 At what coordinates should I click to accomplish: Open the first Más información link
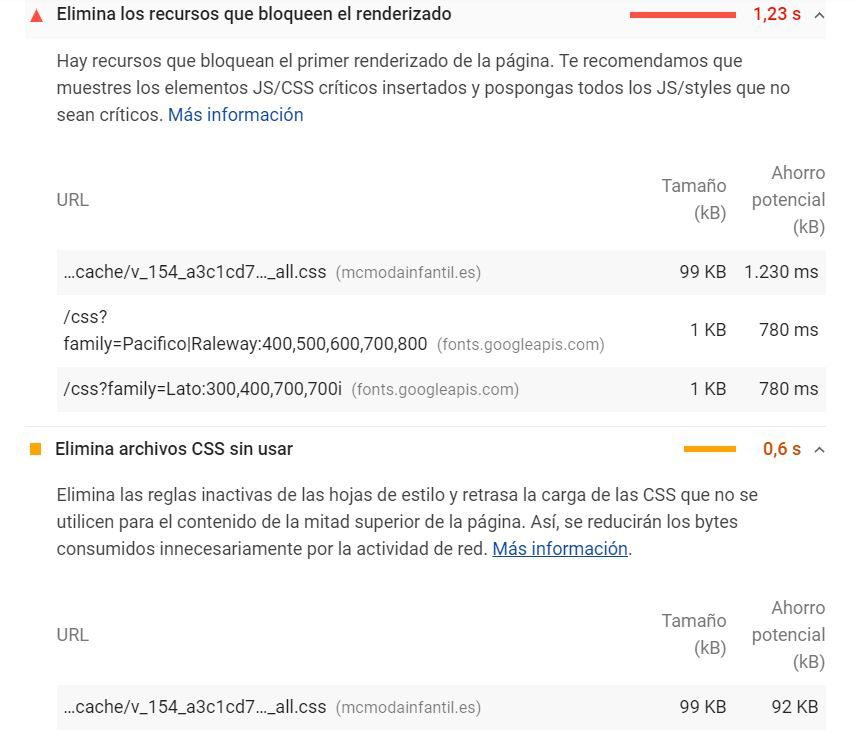[235, 115]
